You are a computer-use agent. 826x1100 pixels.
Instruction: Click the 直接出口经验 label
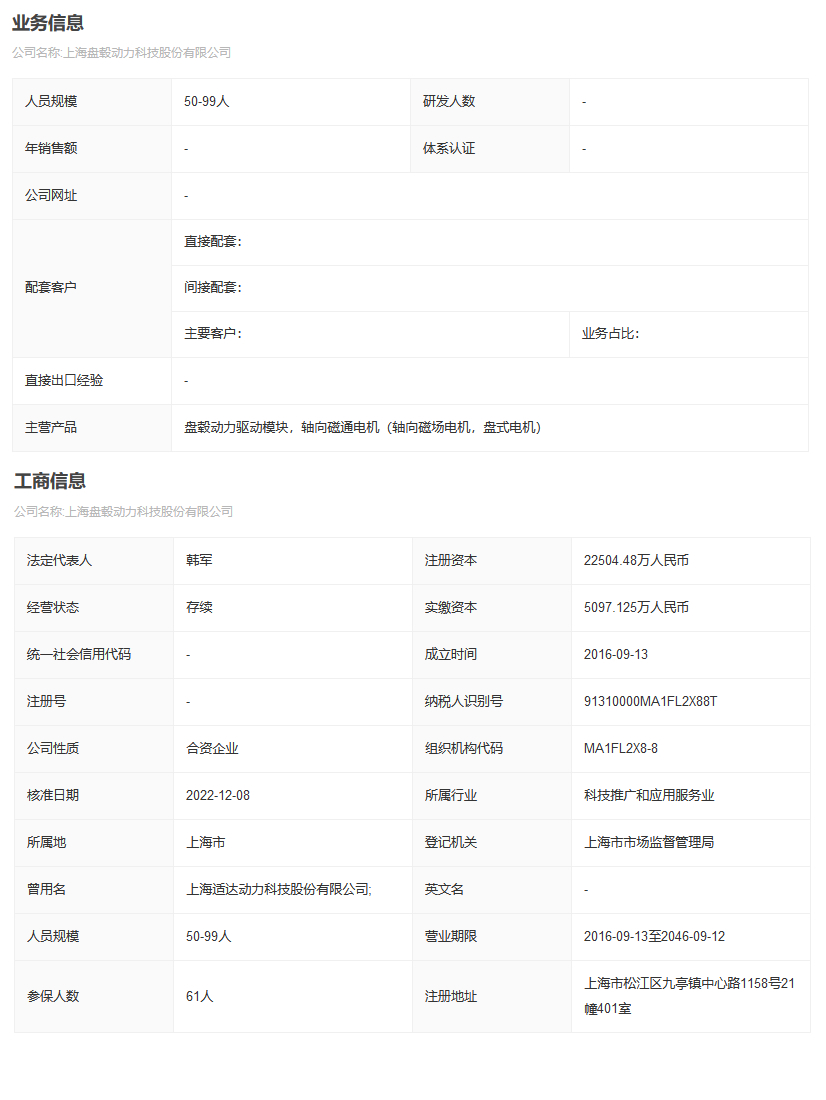[64, 381]
